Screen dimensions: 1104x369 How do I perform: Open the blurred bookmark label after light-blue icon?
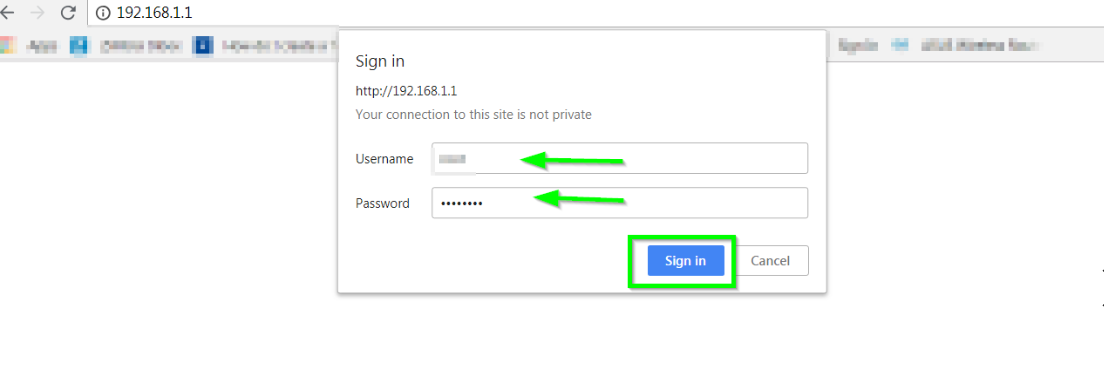[141, 46]
